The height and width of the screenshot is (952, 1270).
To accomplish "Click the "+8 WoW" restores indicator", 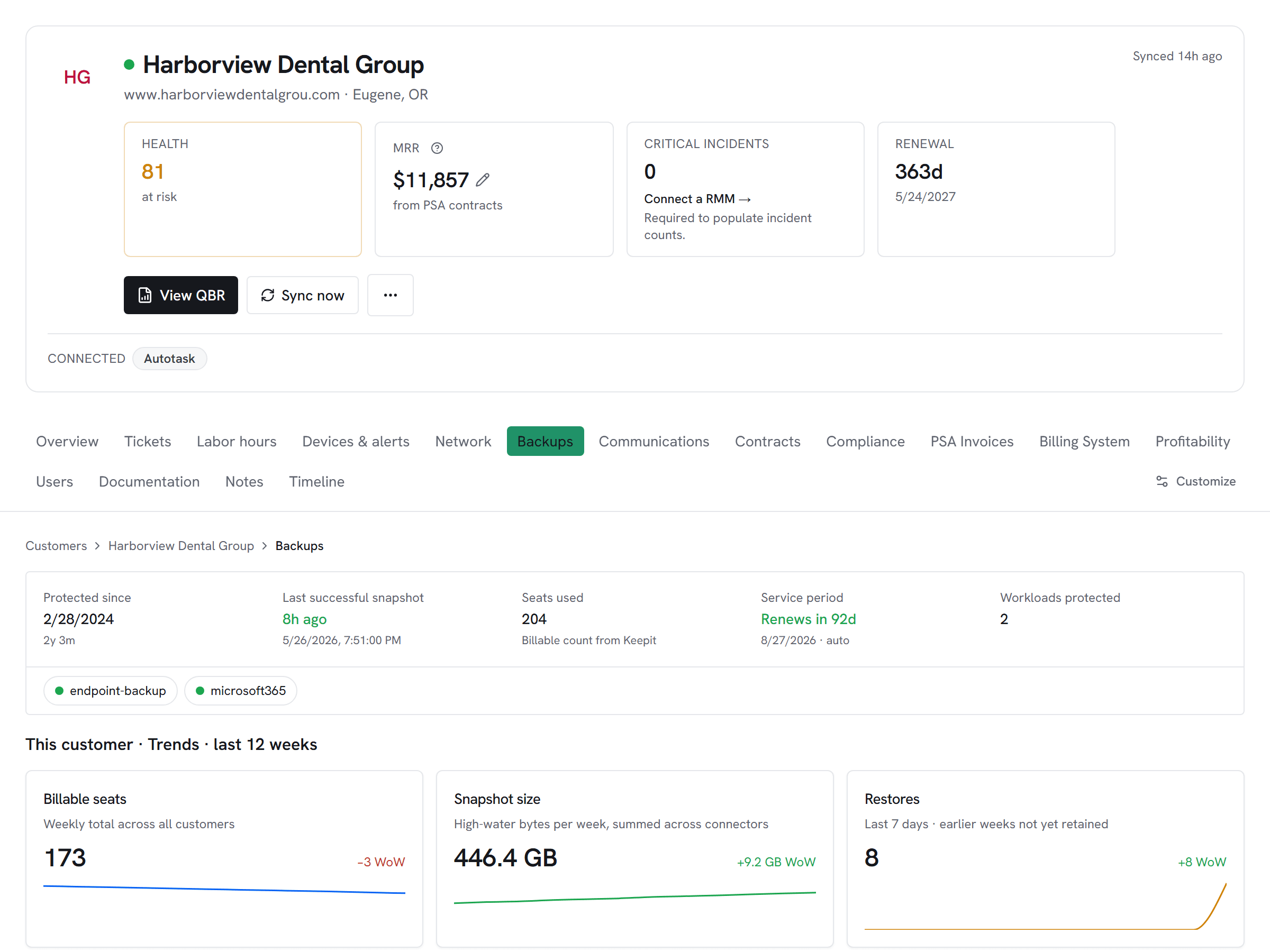I will click(1202, 862).
